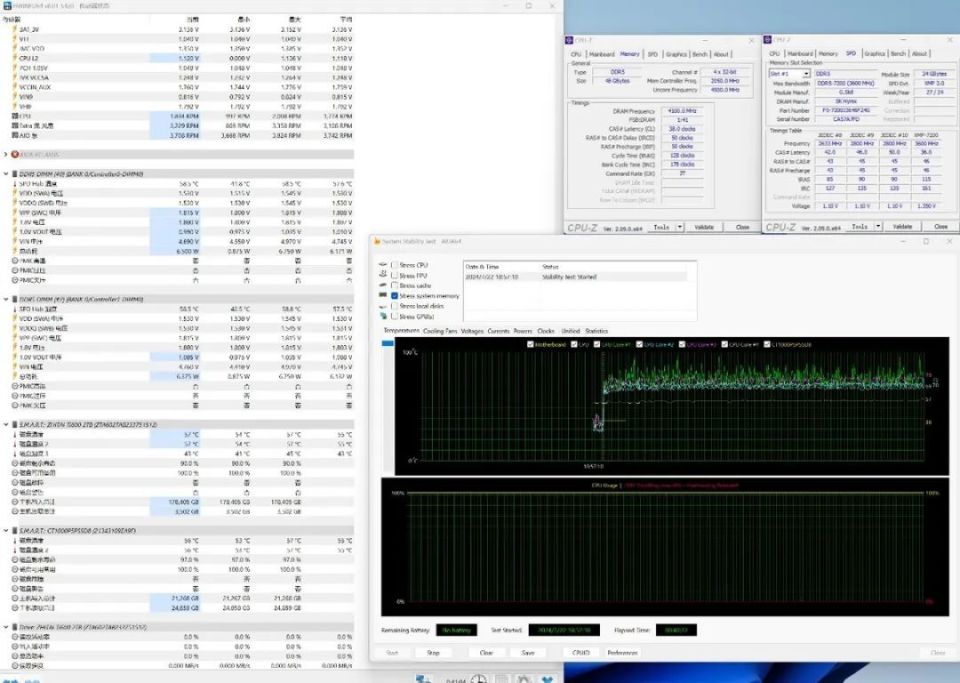Click Validate in the SPD-tab CPU-Z window
The image size is (960, 683).
[902, 226]
